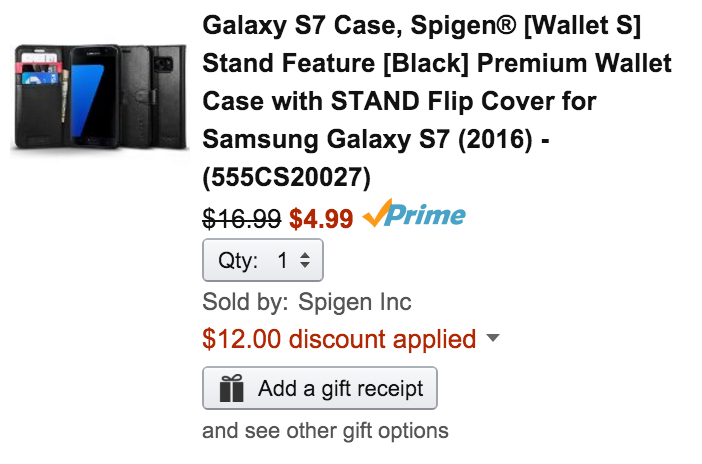This screenshot has width=702, height=464.
Task: Click the Spigen Inc seller name
Action: (x=355, y=302)
